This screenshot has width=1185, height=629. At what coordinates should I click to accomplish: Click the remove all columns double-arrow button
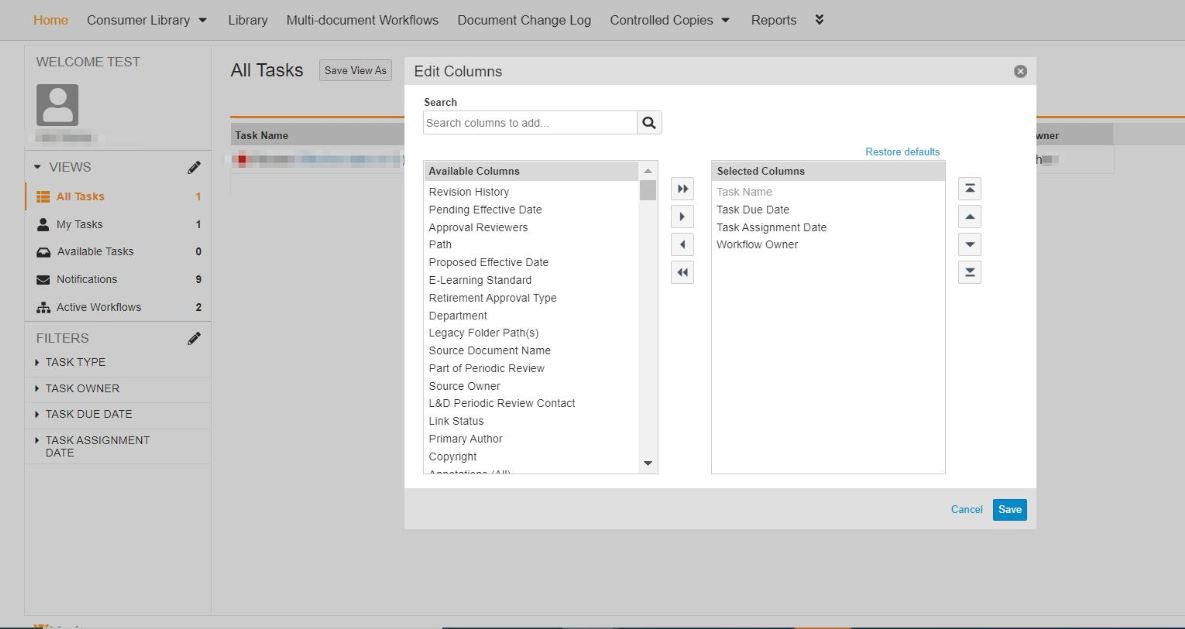tap(682, 272)
